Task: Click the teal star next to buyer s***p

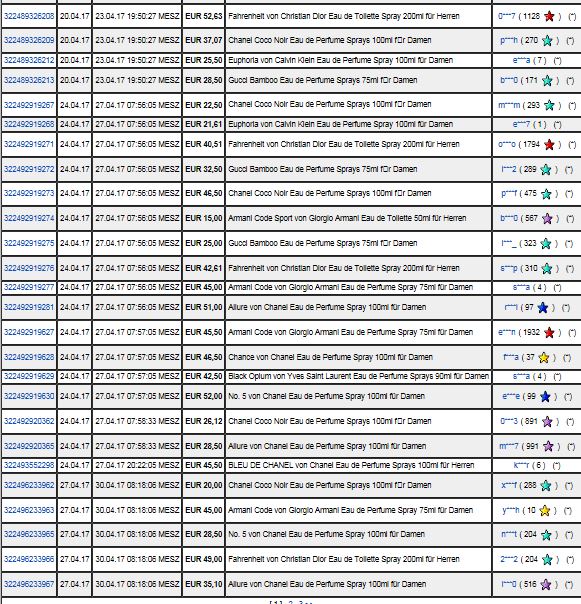Action: pos(547,268)
